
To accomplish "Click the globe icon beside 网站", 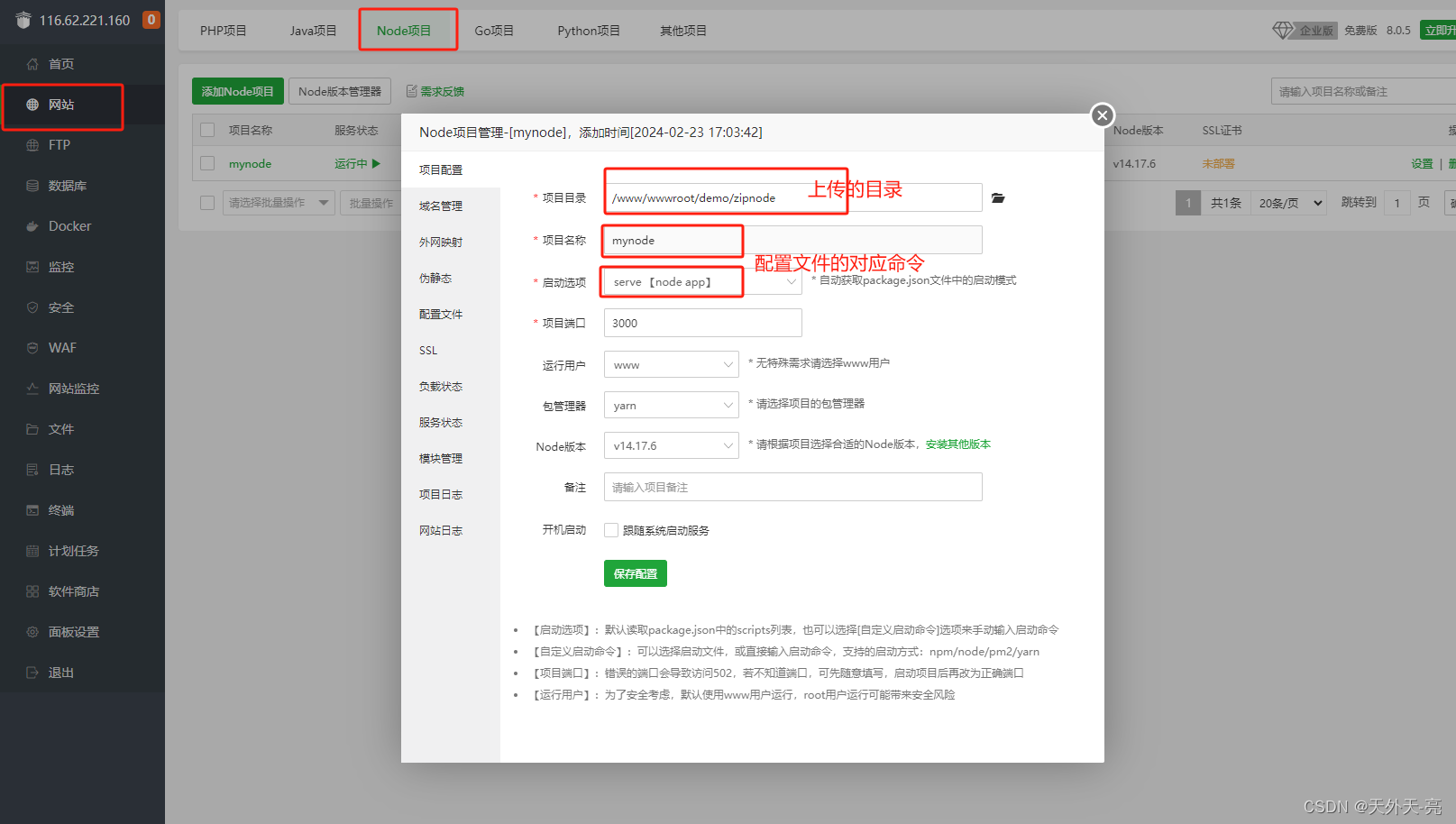I will [32, 105].
